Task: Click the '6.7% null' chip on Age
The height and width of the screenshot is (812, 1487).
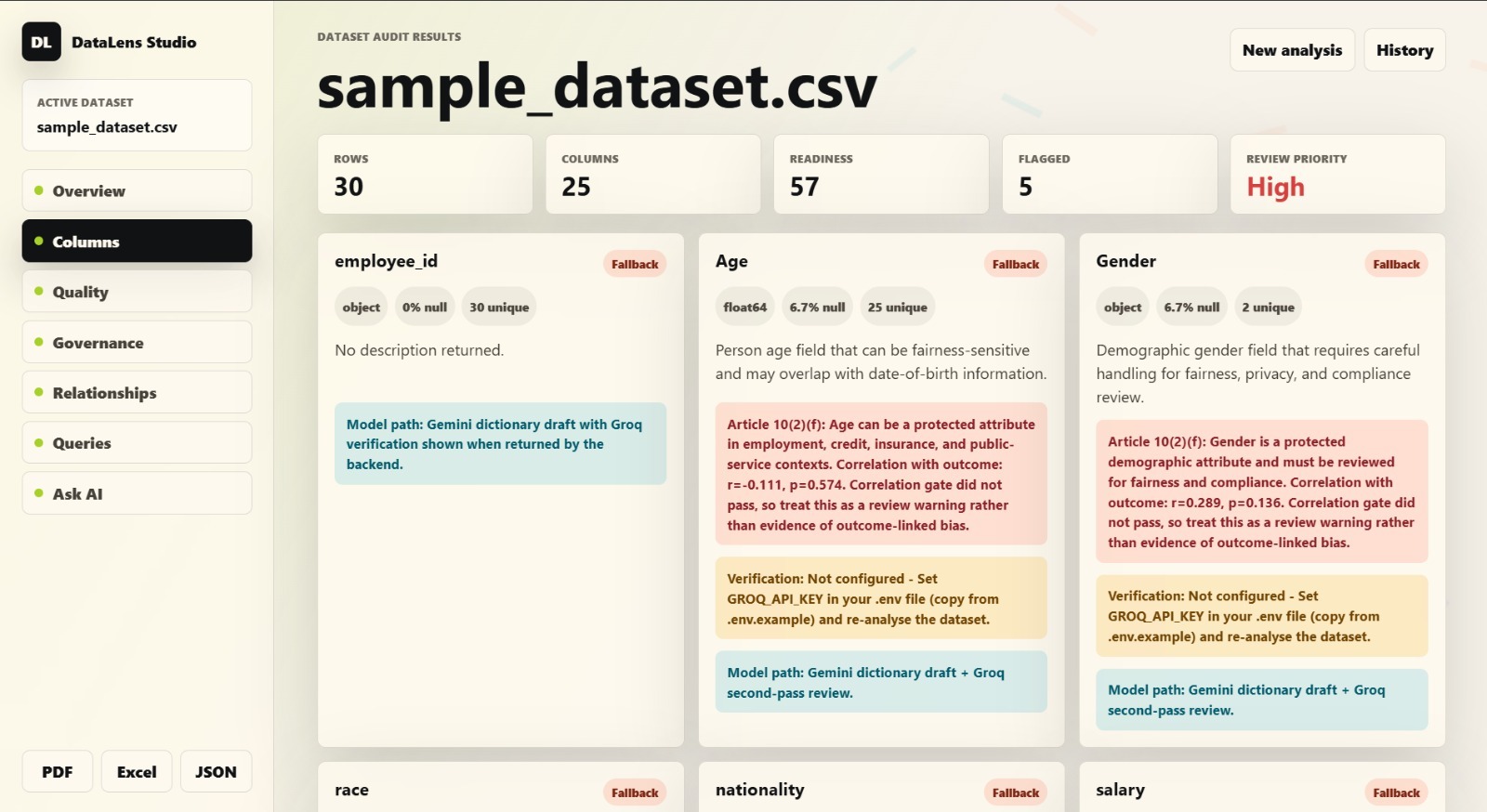Action: tap(818, 308)
